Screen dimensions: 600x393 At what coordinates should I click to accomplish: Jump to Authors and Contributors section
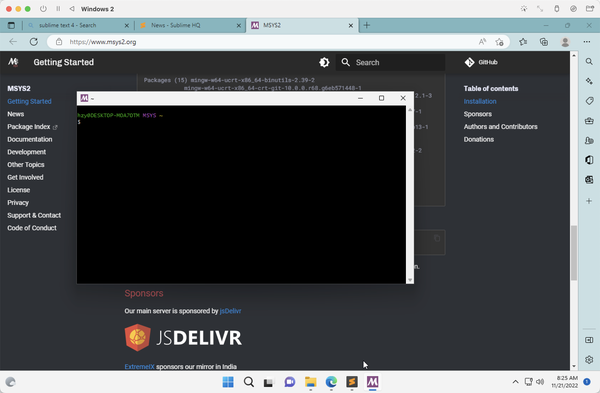501,127
